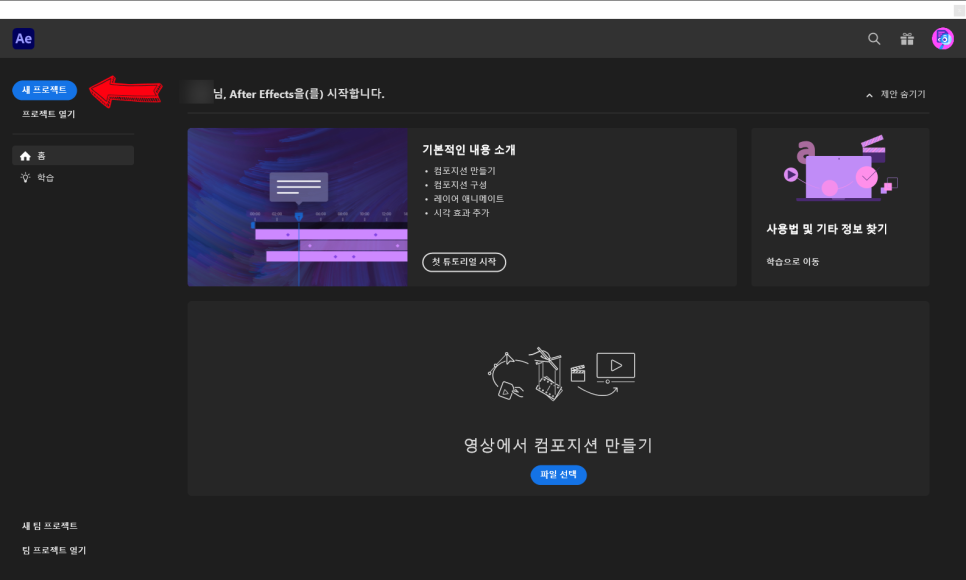Click the 사용법 및 기타 정보 찾기 card title
966x580 pixels.
pos(826,229)
